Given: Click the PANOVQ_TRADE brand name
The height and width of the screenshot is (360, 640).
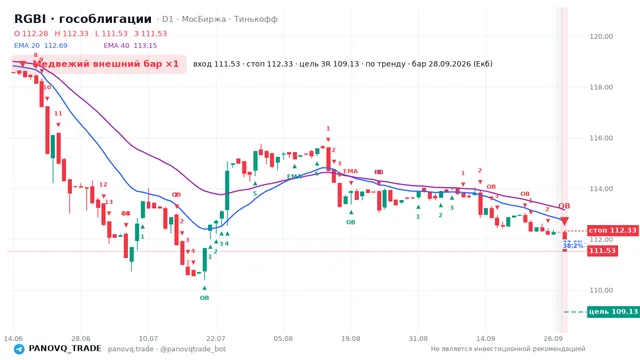Looking at the screenshot, I should pos(65,349).
